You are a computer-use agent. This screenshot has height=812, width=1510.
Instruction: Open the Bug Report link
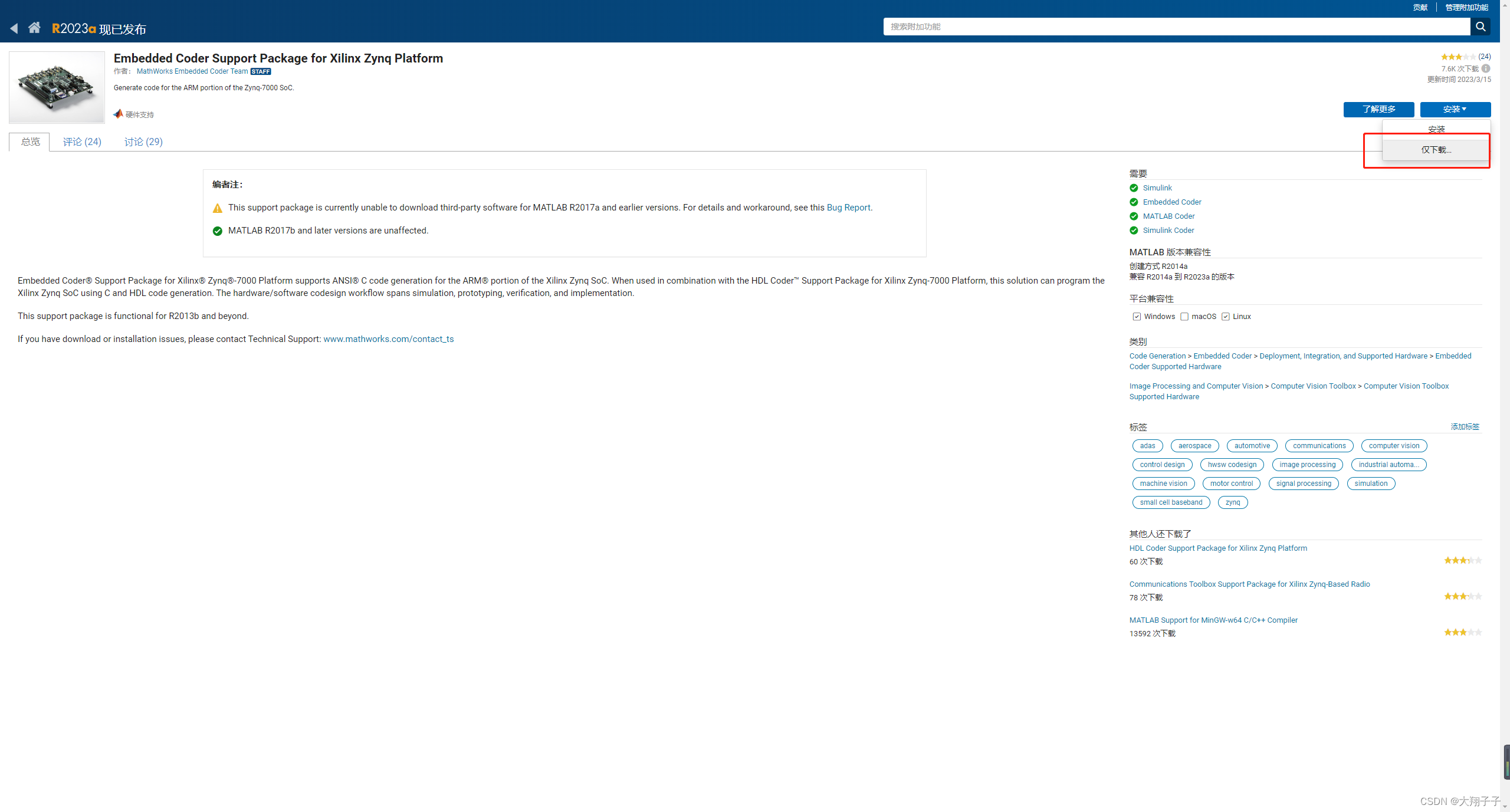(848, 208)
